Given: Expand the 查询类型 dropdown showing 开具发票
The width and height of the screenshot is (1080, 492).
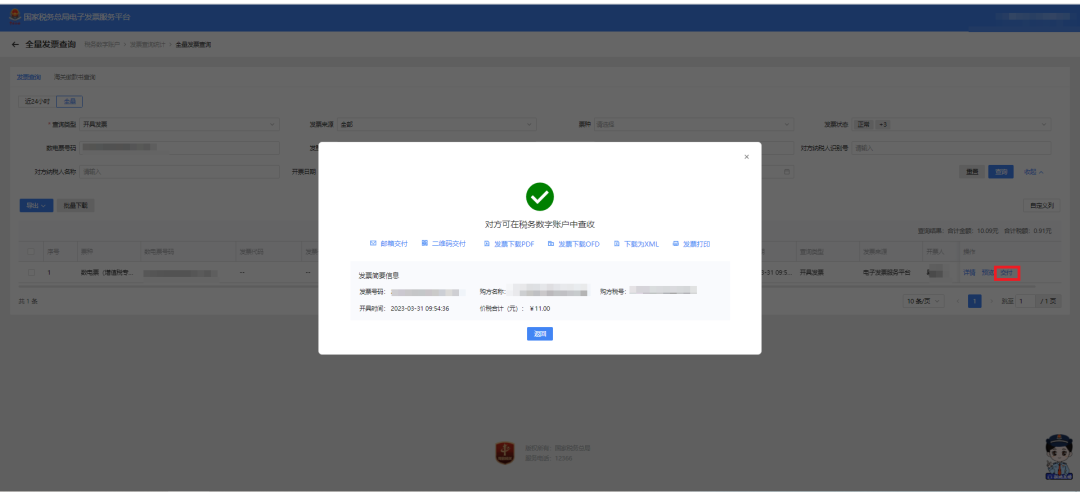Looking at the screenshot, I should (x=180, y=125).
